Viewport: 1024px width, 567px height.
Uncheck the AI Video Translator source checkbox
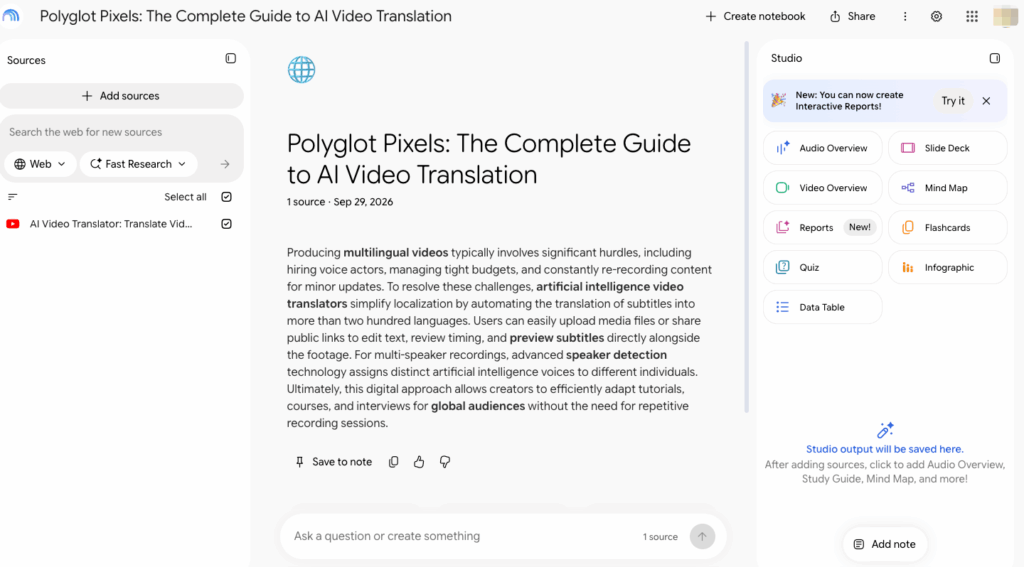click(x=227, y=224)
